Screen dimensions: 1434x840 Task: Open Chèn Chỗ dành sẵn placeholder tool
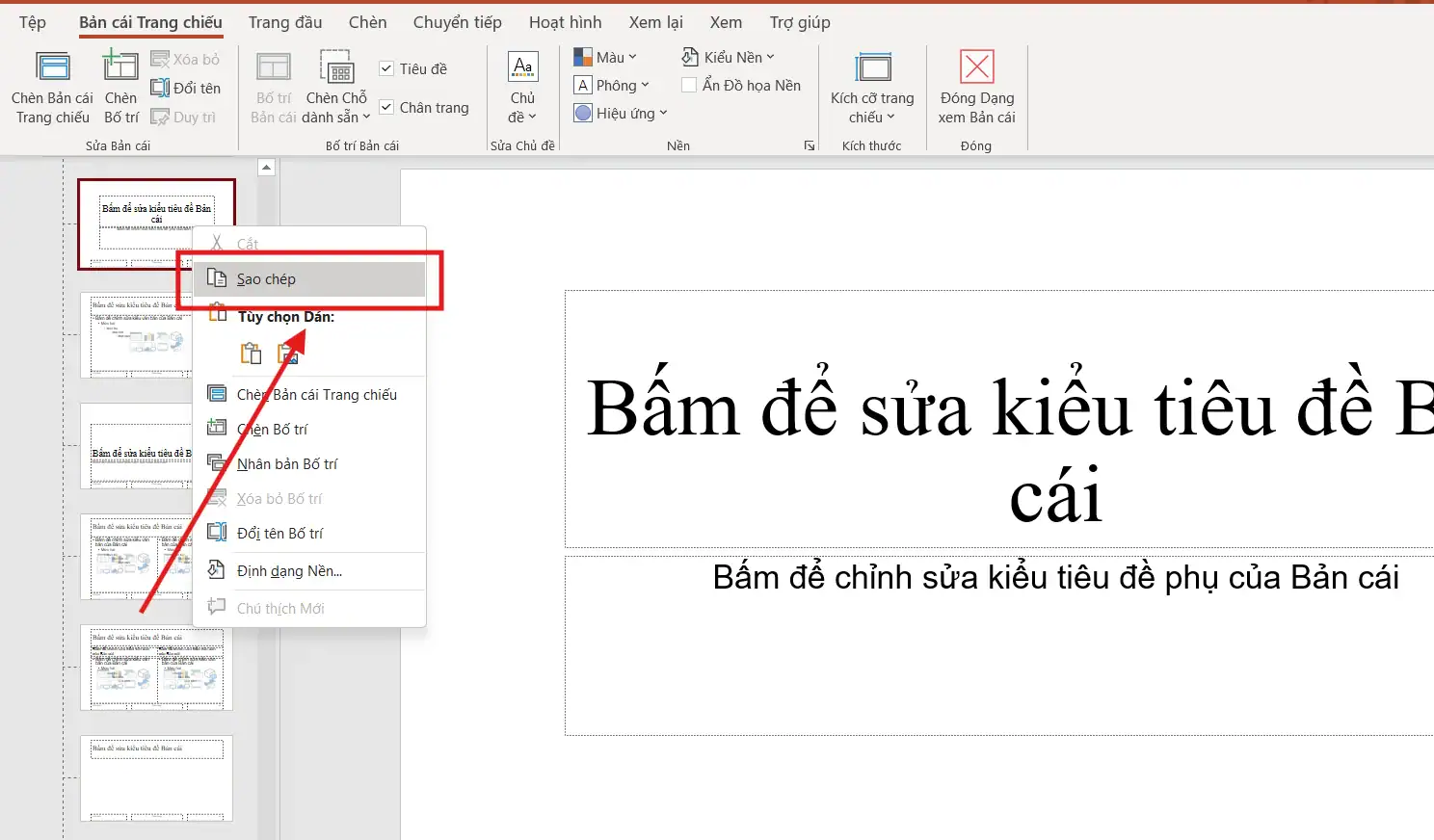point(335,87)
